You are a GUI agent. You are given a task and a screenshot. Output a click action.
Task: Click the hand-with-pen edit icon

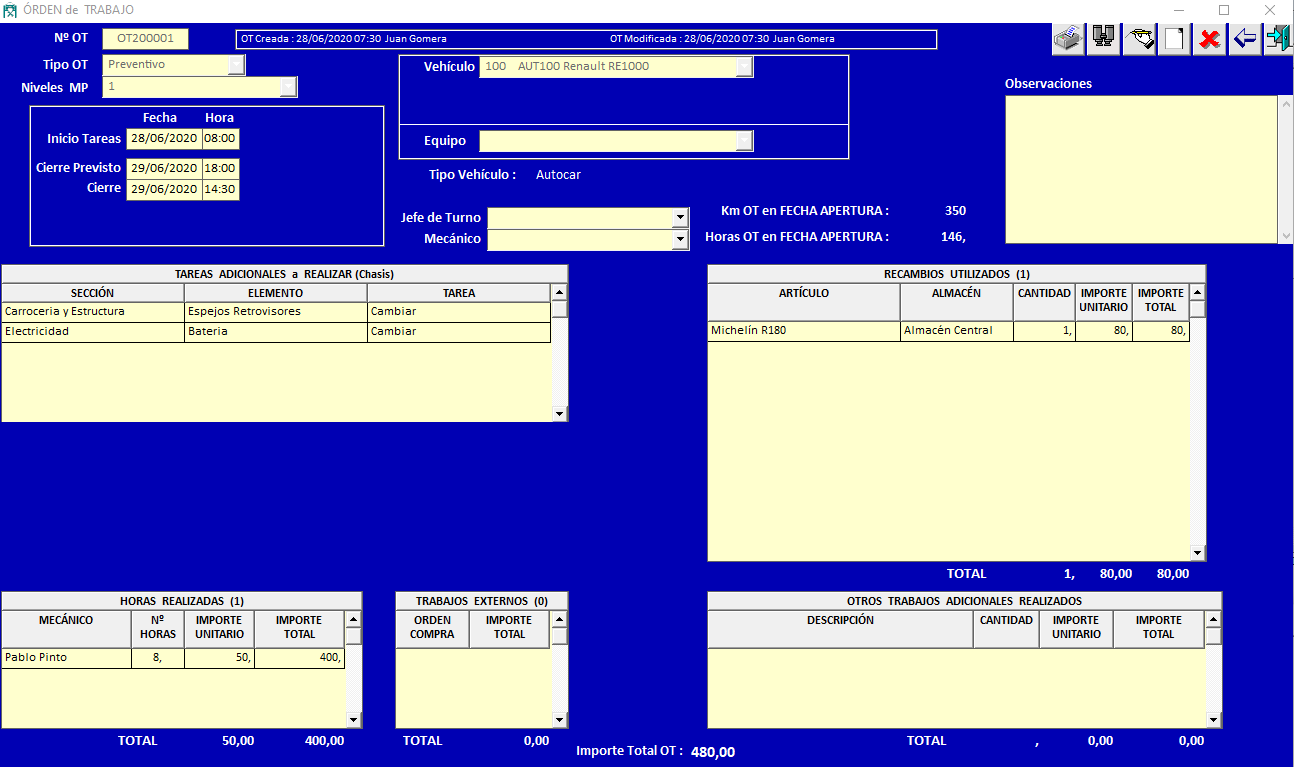point(1139,39)
